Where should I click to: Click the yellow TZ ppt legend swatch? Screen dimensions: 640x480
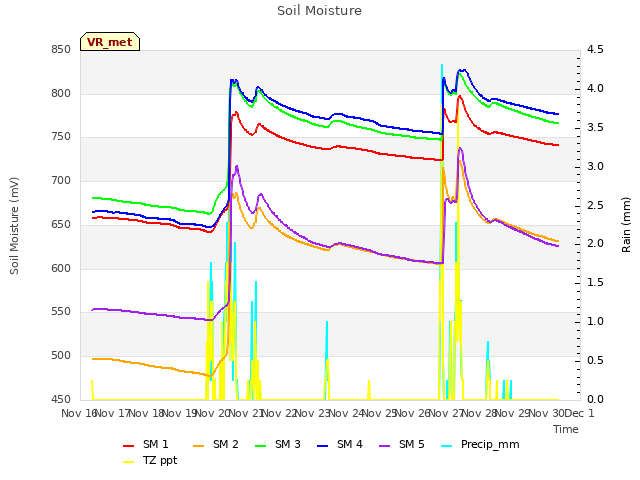[x=129, y=462]
